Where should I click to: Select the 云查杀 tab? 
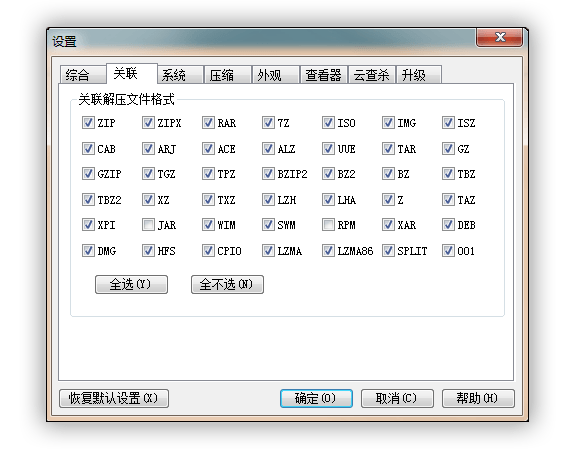click(x=372, y=75)
